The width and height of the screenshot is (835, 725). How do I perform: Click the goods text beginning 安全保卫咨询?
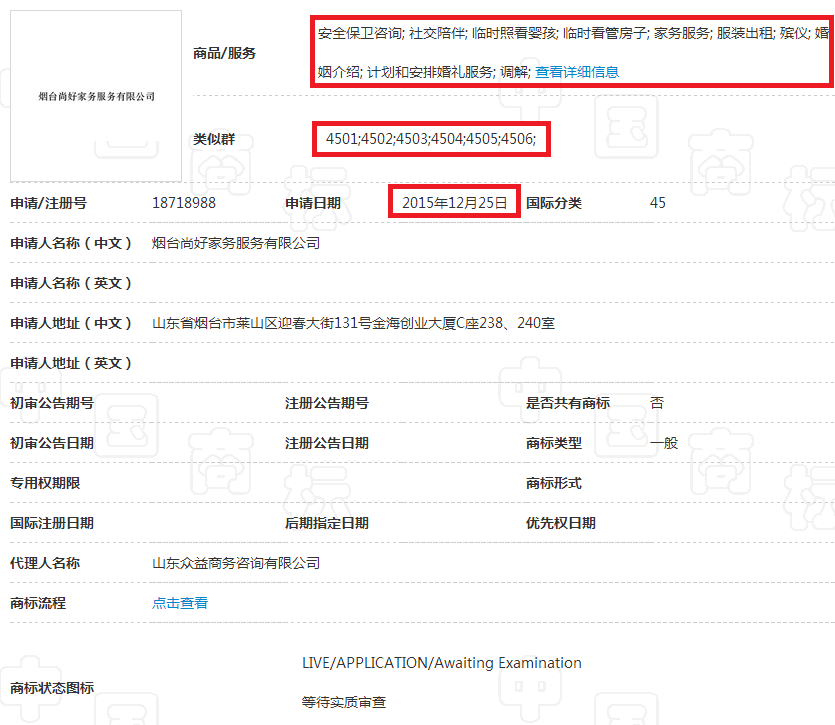tap(574, 52)
